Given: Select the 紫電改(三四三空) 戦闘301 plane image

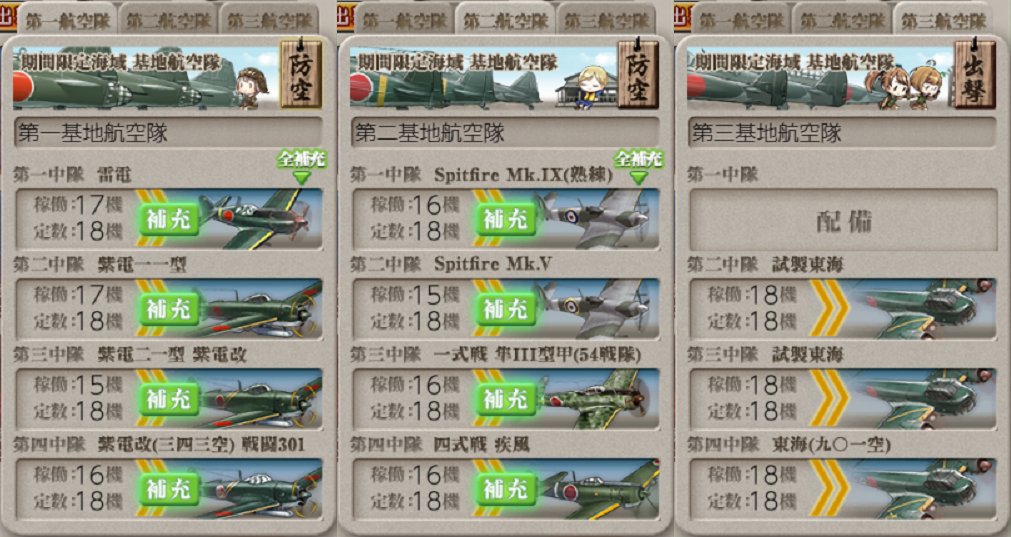Looking at the screenshot, I should (259, 489).
